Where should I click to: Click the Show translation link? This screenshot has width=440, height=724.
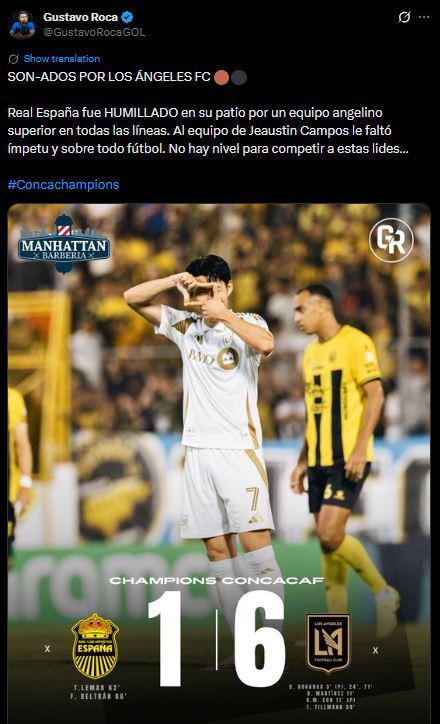click(62, 59)
